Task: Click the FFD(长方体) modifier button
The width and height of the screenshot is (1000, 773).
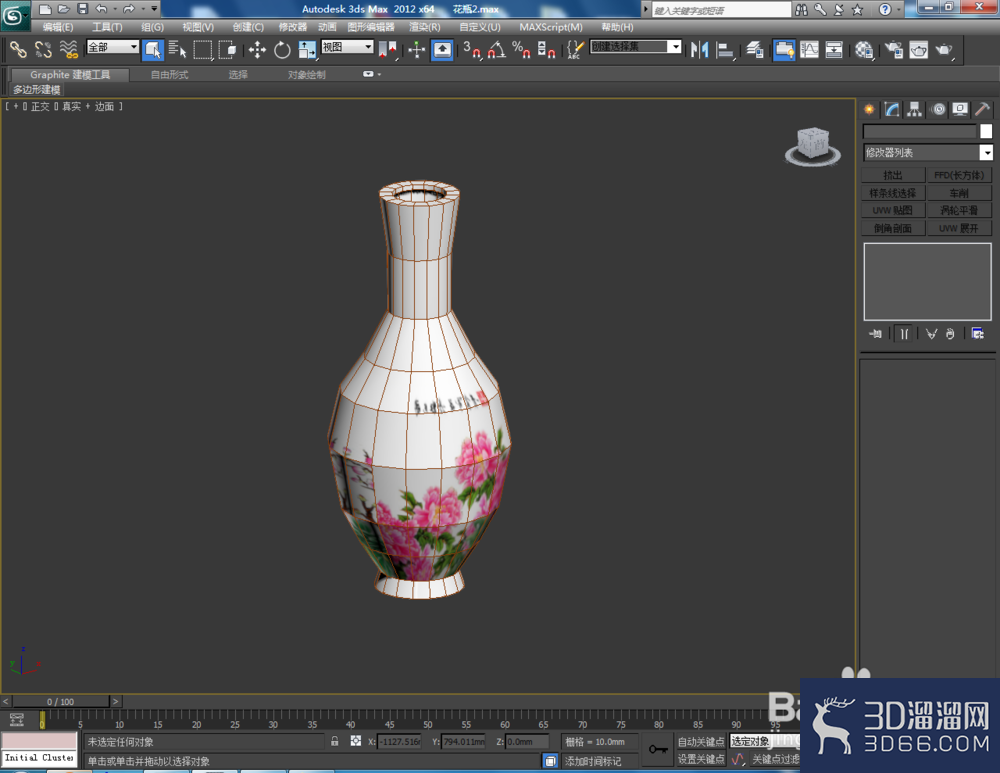Action: [x=959, y=175]
